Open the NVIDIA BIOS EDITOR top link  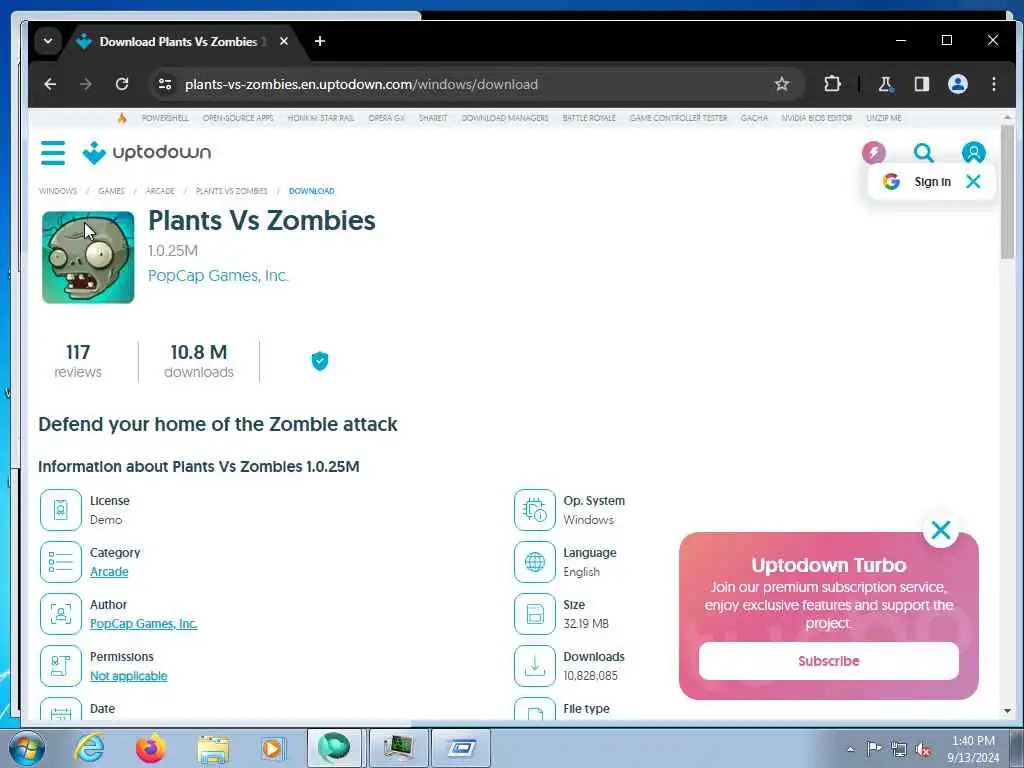click(817, 118)
